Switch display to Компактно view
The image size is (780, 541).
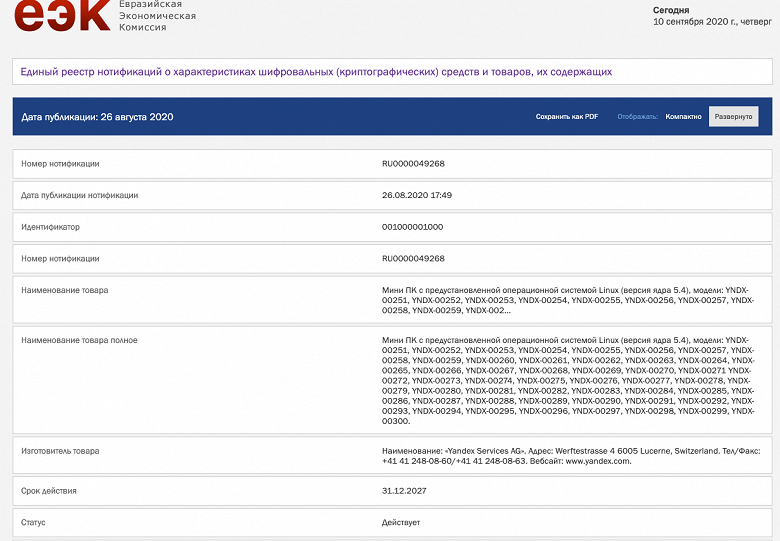click(x=683, y=117)
